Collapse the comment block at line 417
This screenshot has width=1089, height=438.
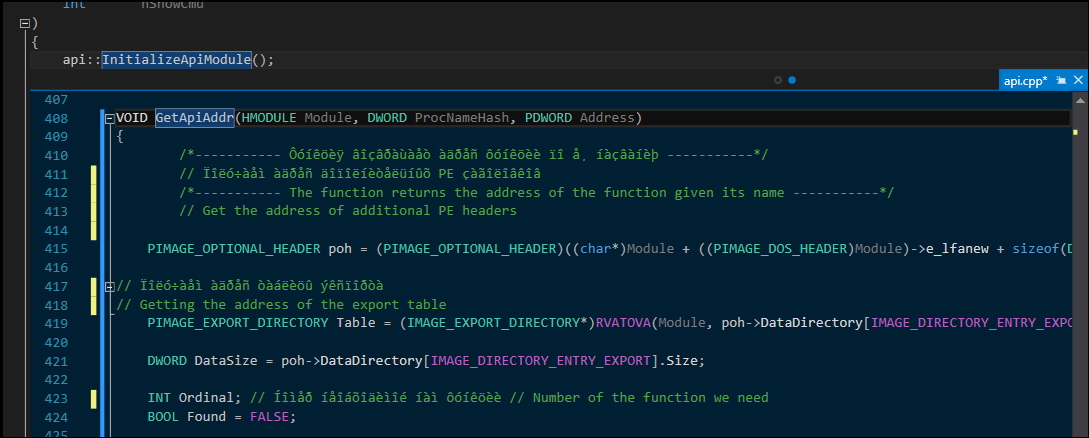(109, 287)
